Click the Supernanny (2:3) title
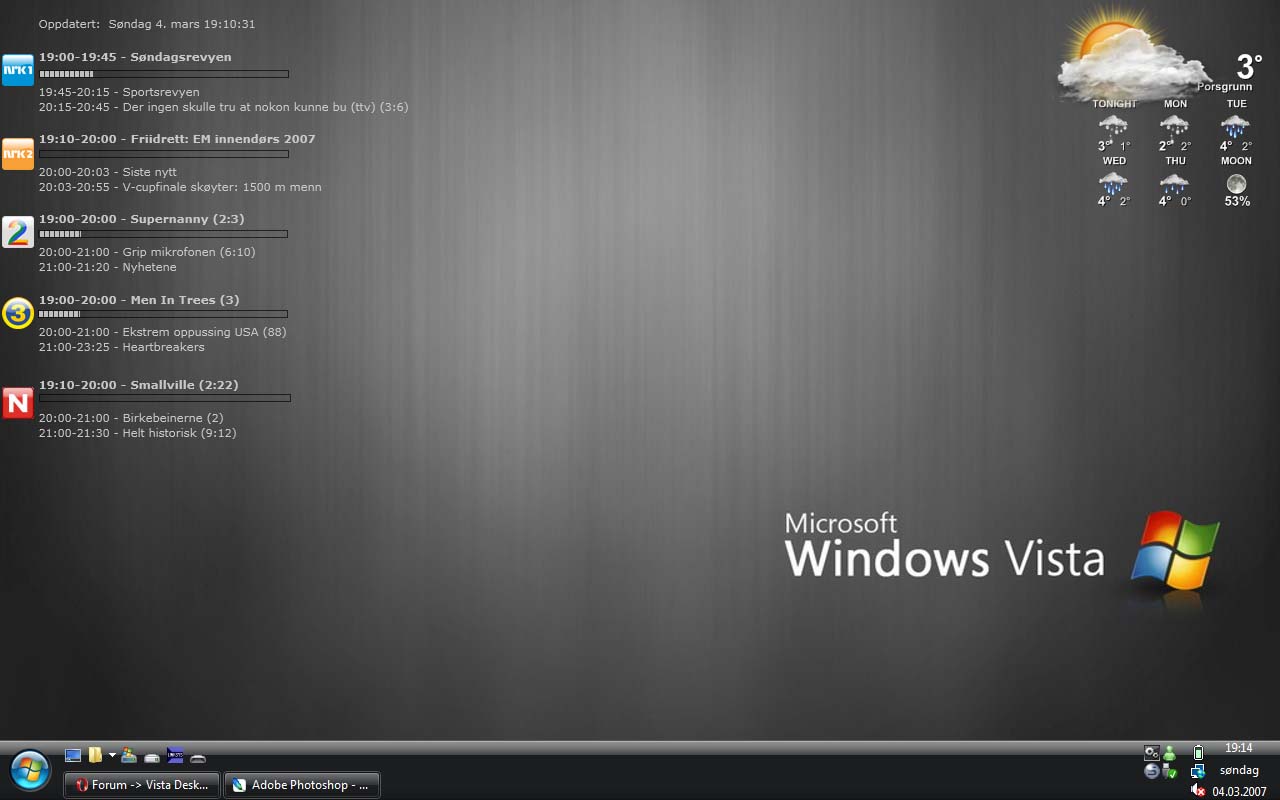This screenshot has width=1280, height=800. tap(188, 219)
